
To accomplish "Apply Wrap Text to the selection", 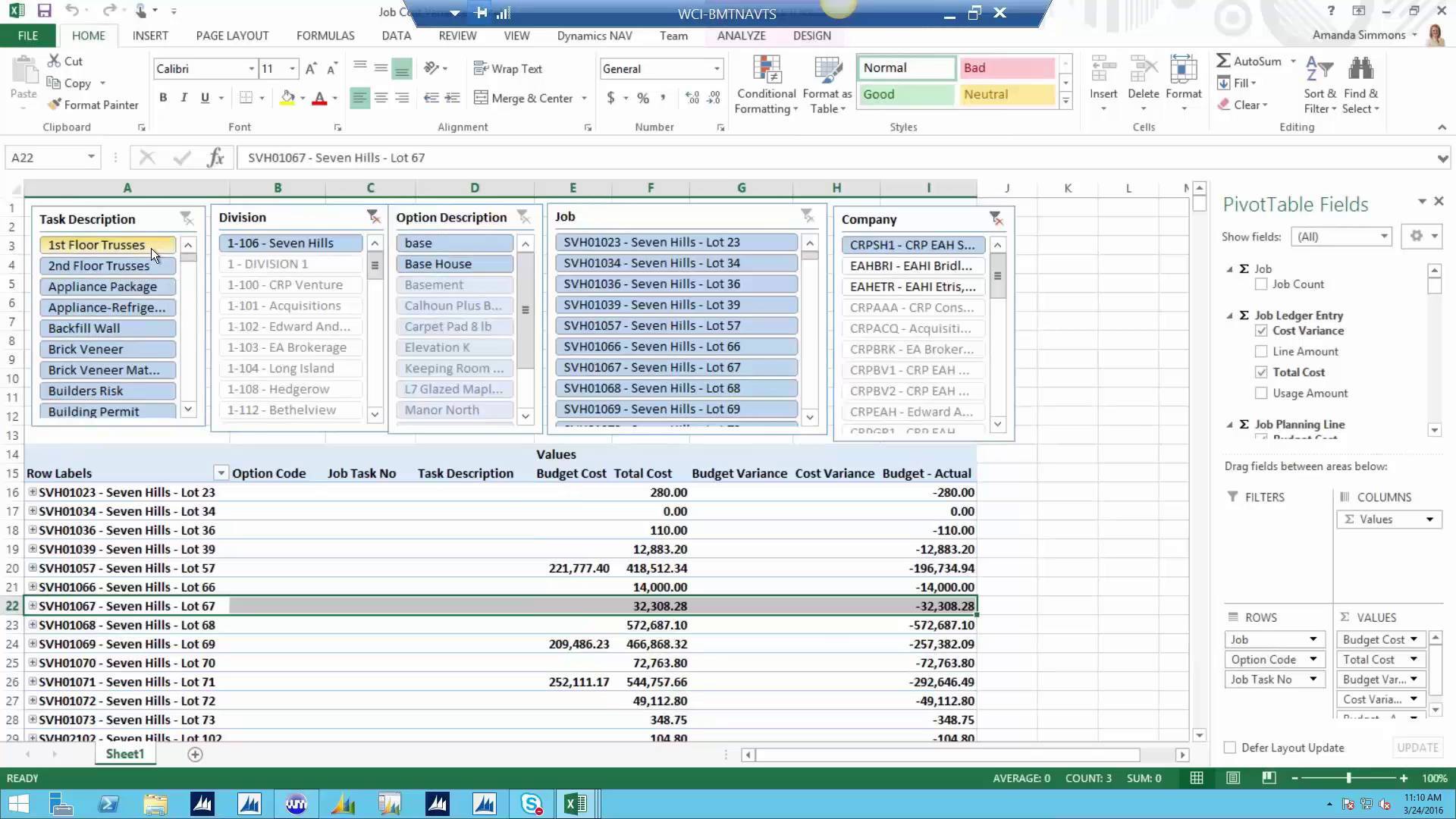I will 508,68.
